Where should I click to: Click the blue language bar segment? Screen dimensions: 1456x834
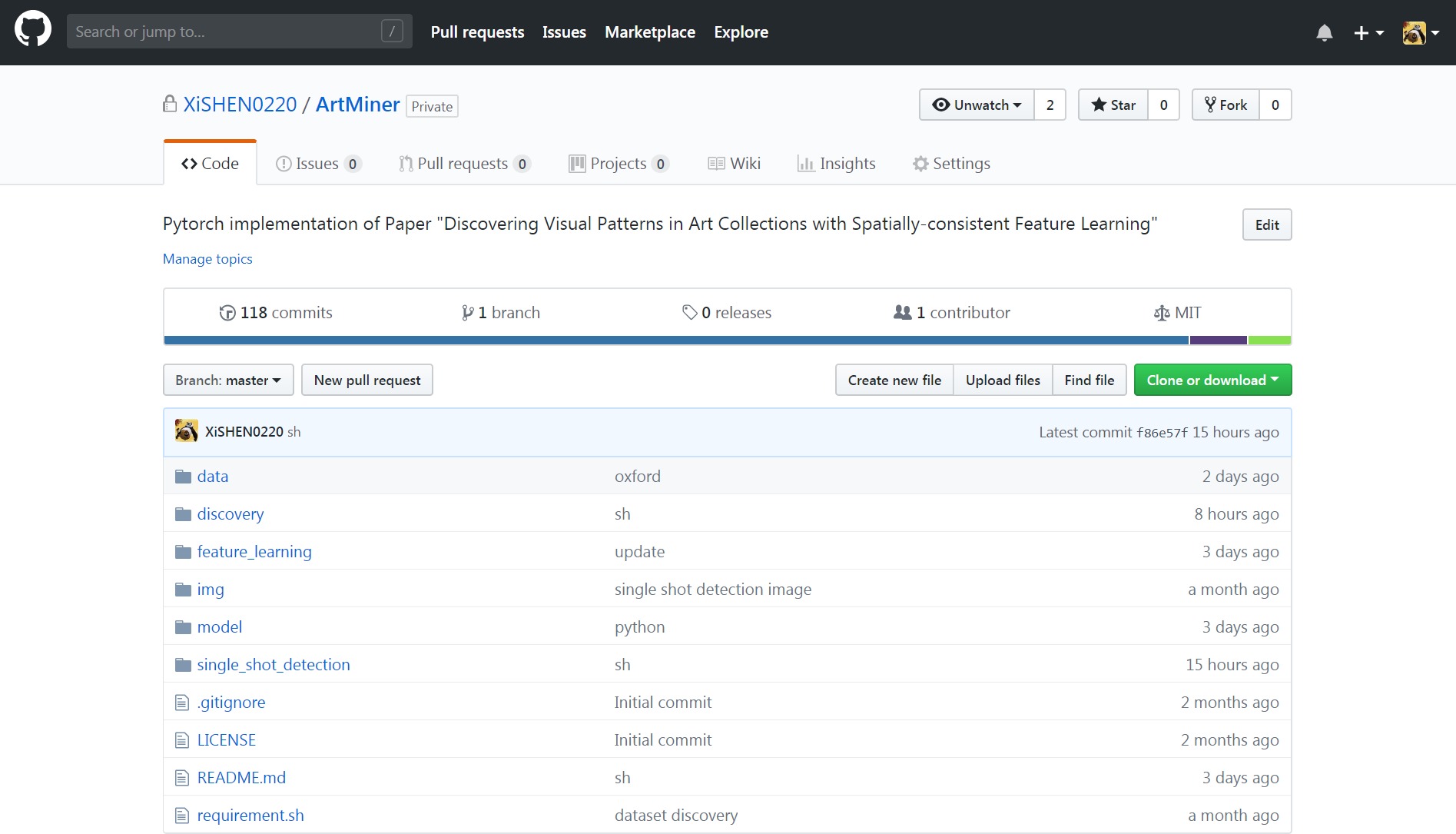(x=676, y=341)
